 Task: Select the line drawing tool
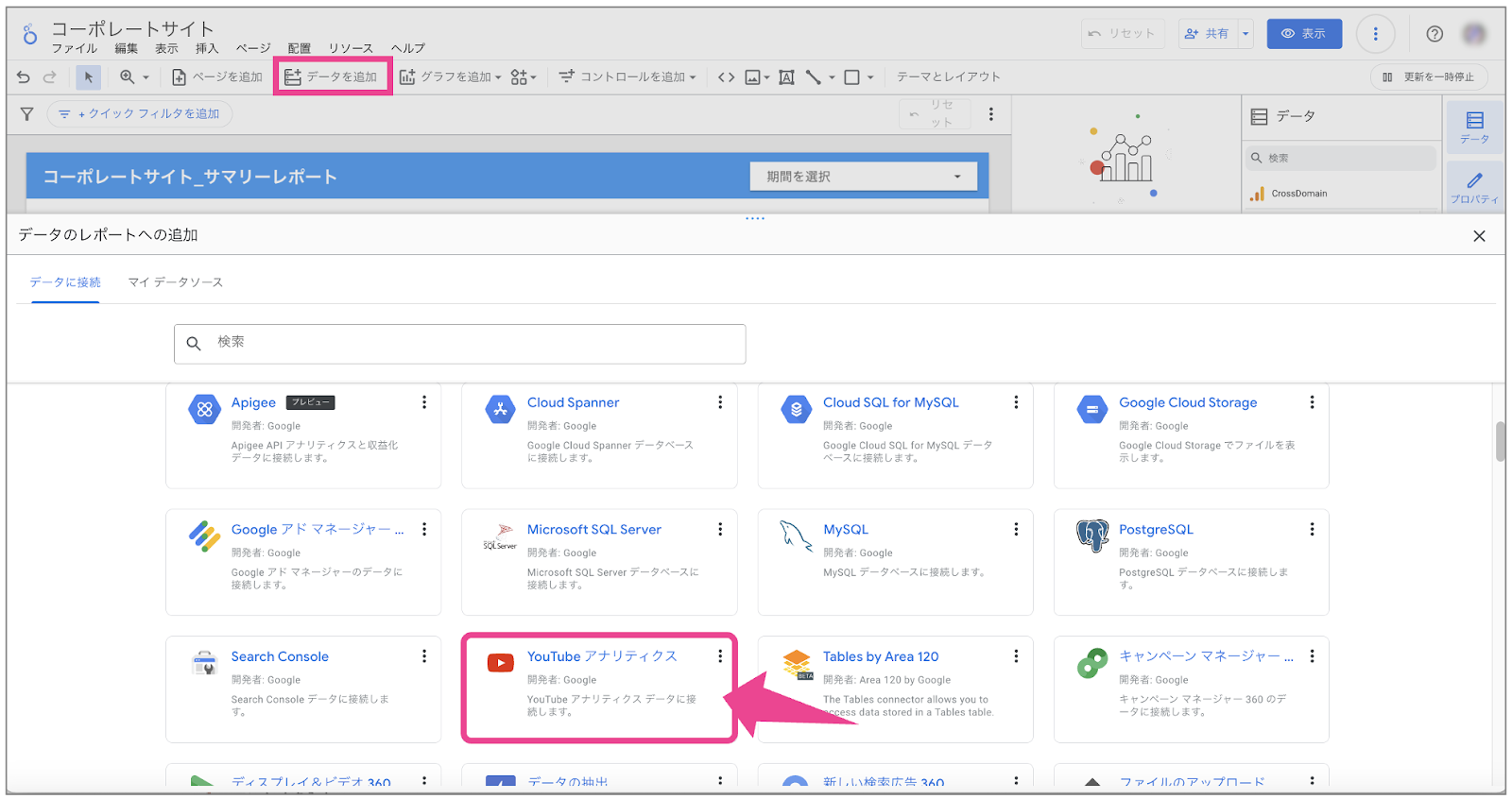click(x=813, y=77)
